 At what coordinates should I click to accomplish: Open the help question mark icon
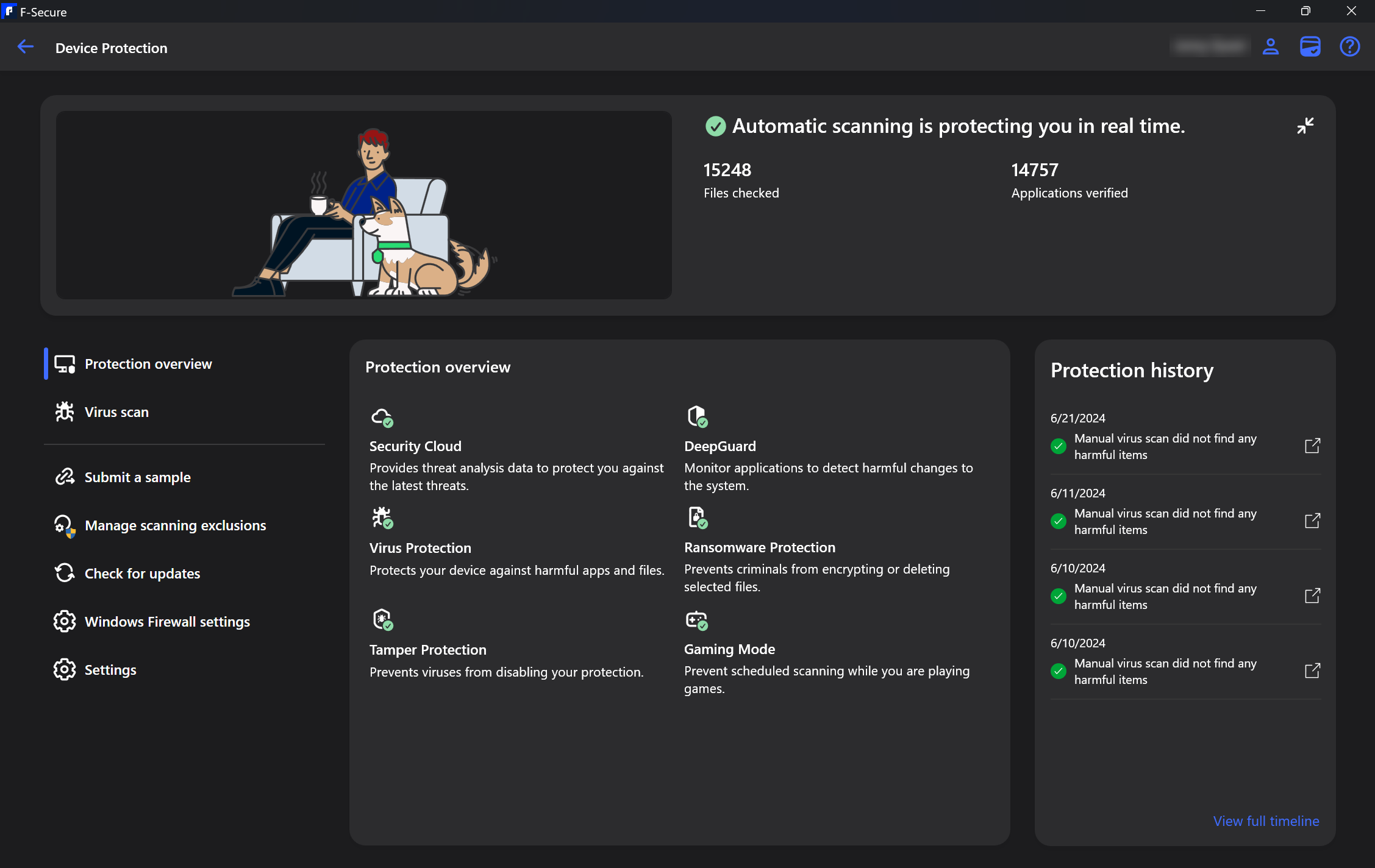[1349, 47]
